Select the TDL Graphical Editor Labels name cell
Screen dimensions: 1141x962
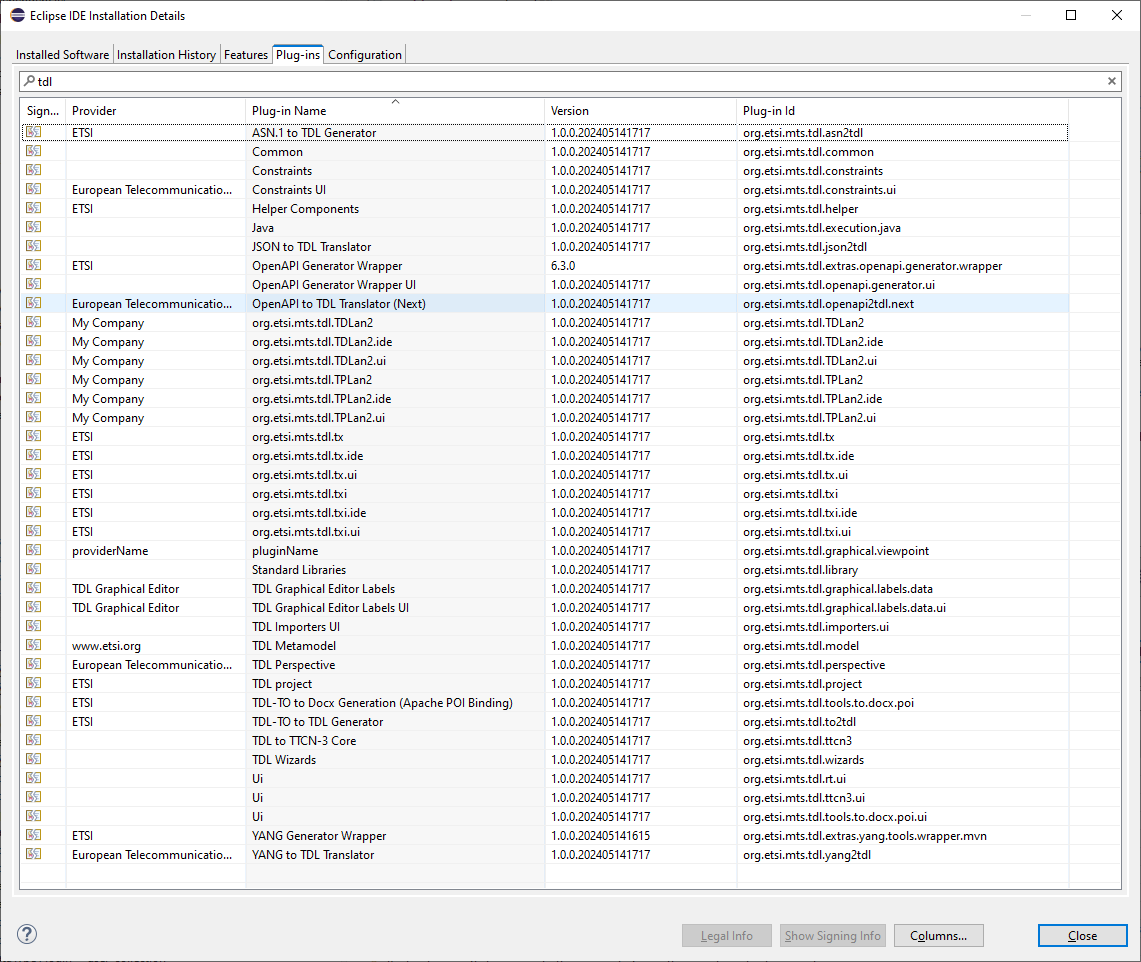[323, 589]
